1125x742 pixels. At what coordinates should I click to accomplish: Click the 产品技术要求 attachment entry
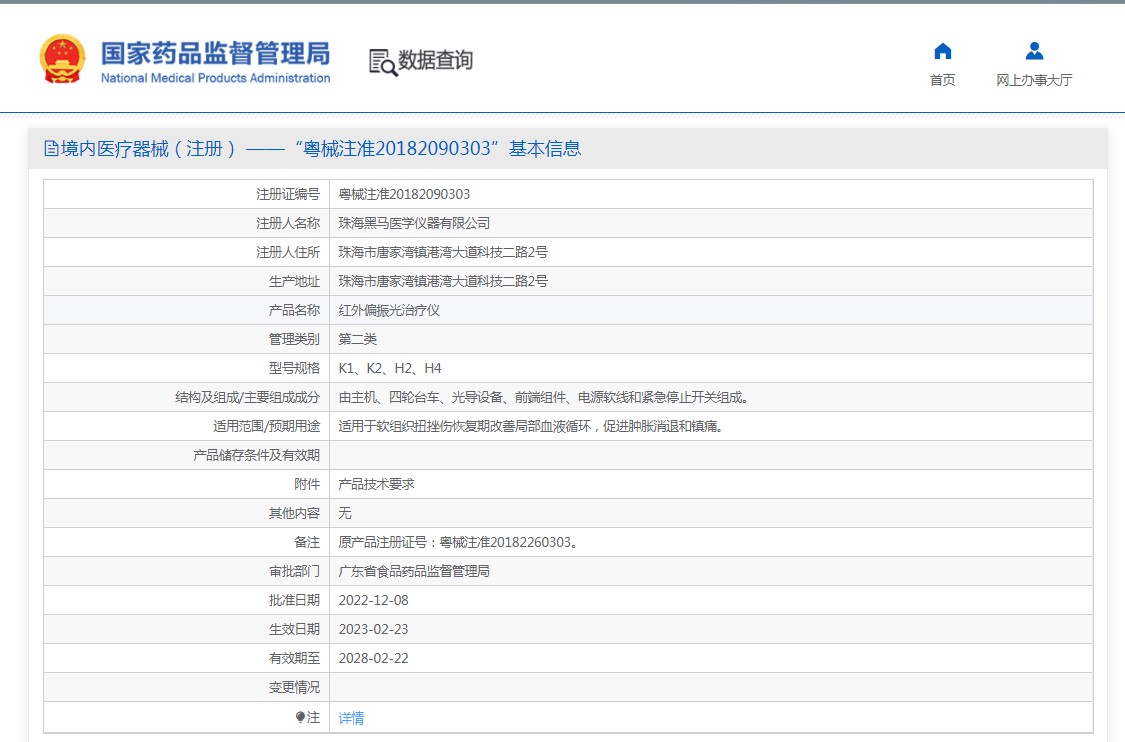[x=376, y=484]
